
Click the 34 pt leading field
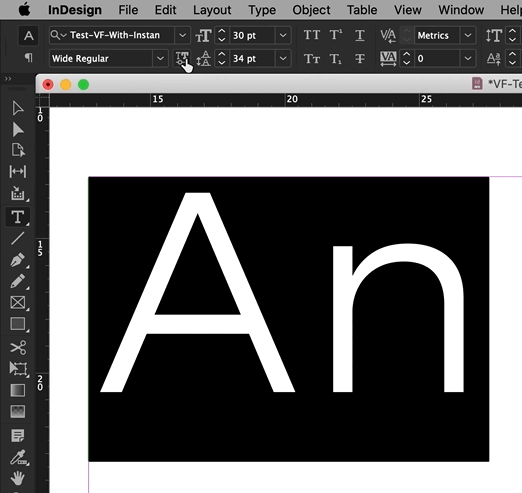(253, 59)
